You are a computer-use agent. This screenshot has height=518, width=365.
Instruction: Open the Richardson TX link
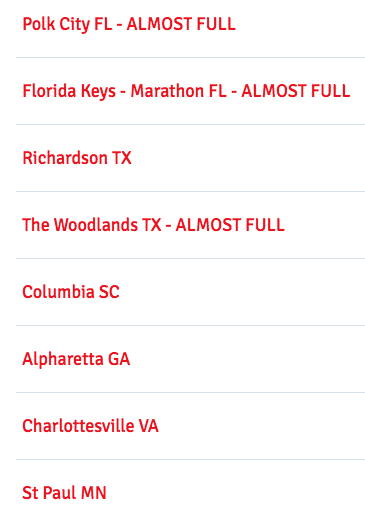(x=77, y=158)
